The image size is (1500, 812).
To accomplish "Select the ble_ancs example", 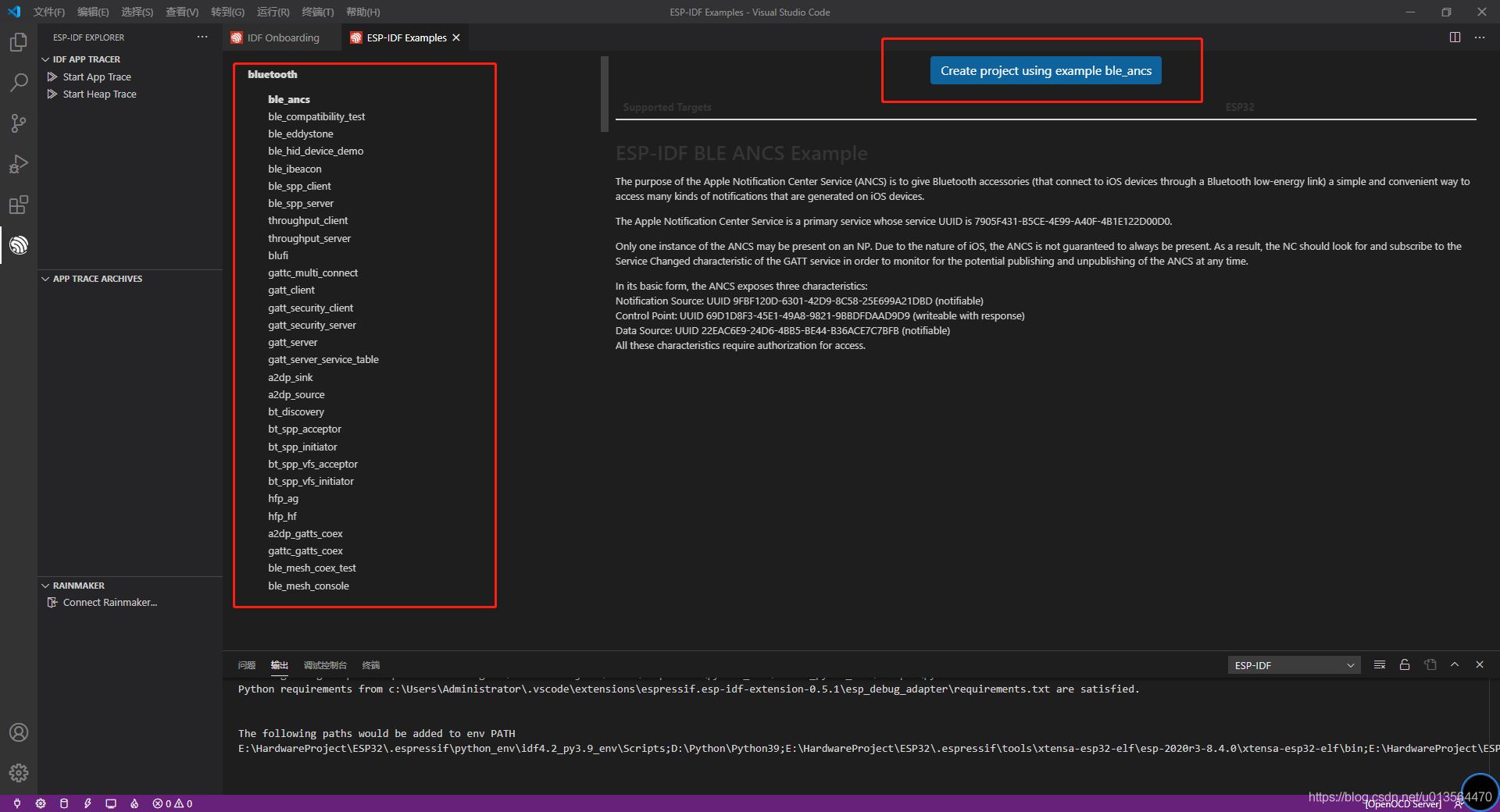I will (289, 99).
